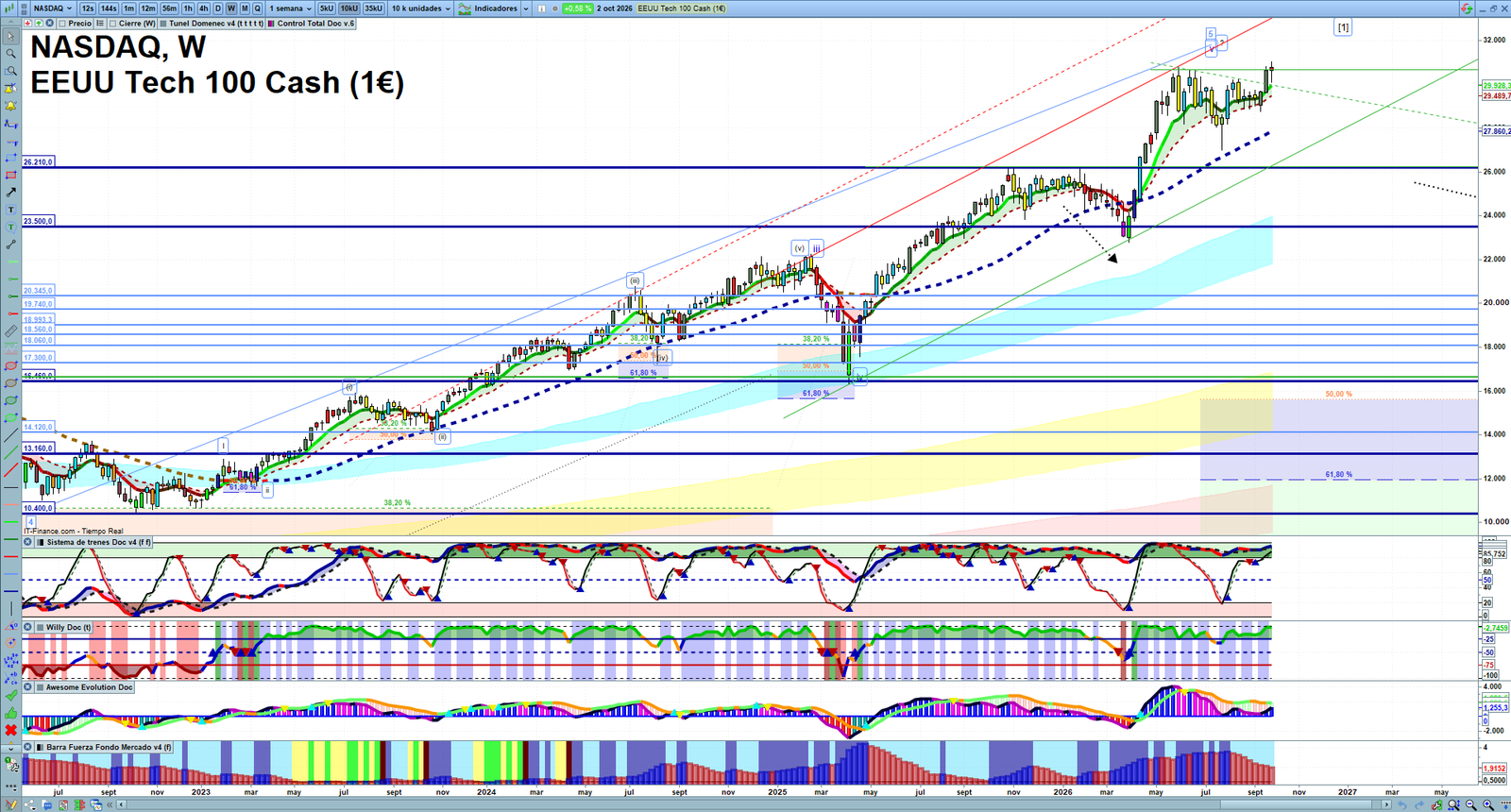Viewport: 1511px width, 812px height.
Task: Open the 10 k unidades dropdown
Action: click(421, 8)
